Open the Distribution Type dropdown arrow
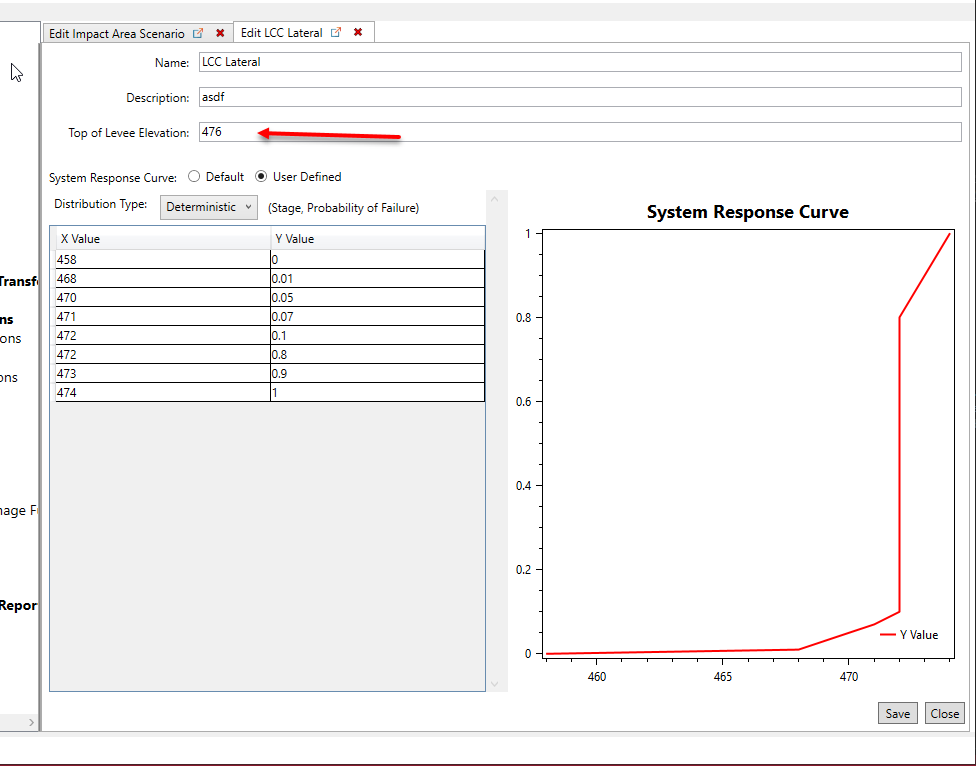The image size is (976, 766). pos(246,207)
